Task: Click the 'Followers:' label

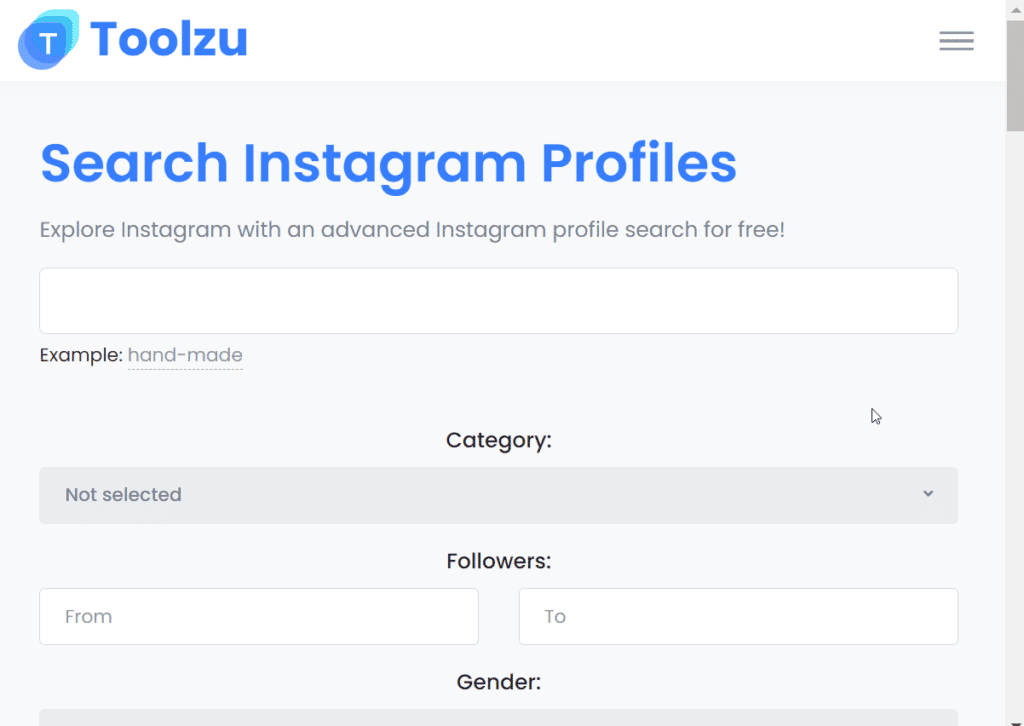Action: point(498,561)
